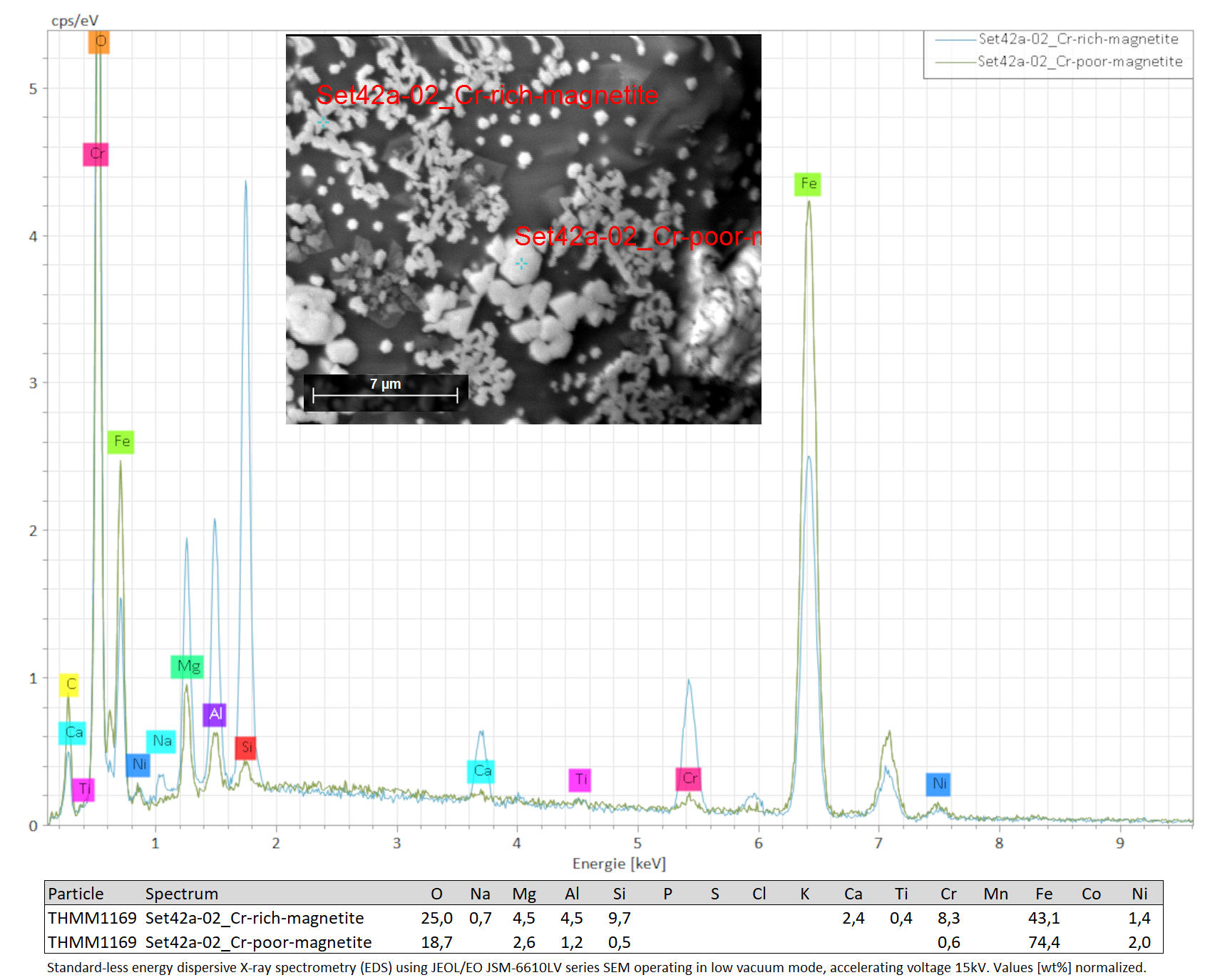Click x-axis tick label 5
The width and height of the screenshot is (1210, 980).
637,843
